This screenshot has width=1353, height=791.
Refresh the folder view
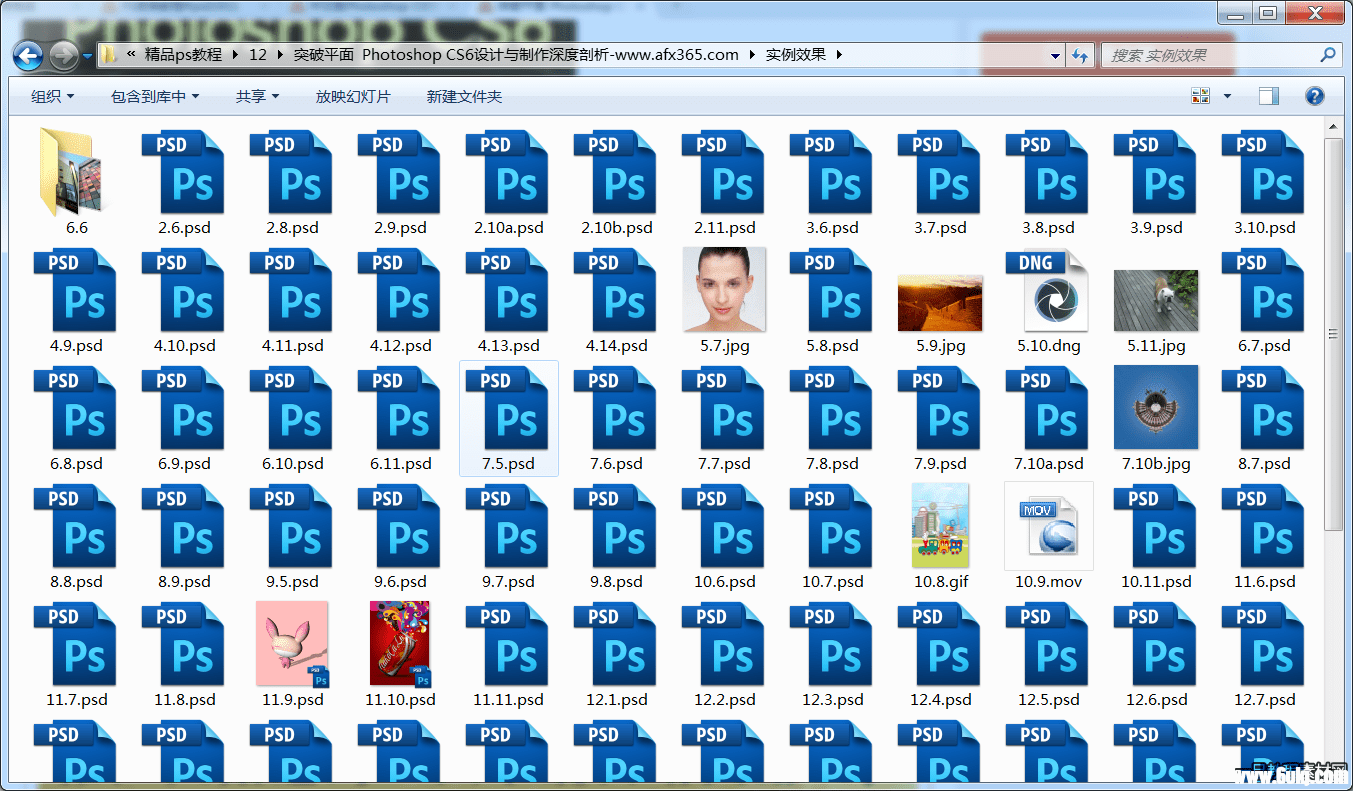click(x=1080, y=56)
